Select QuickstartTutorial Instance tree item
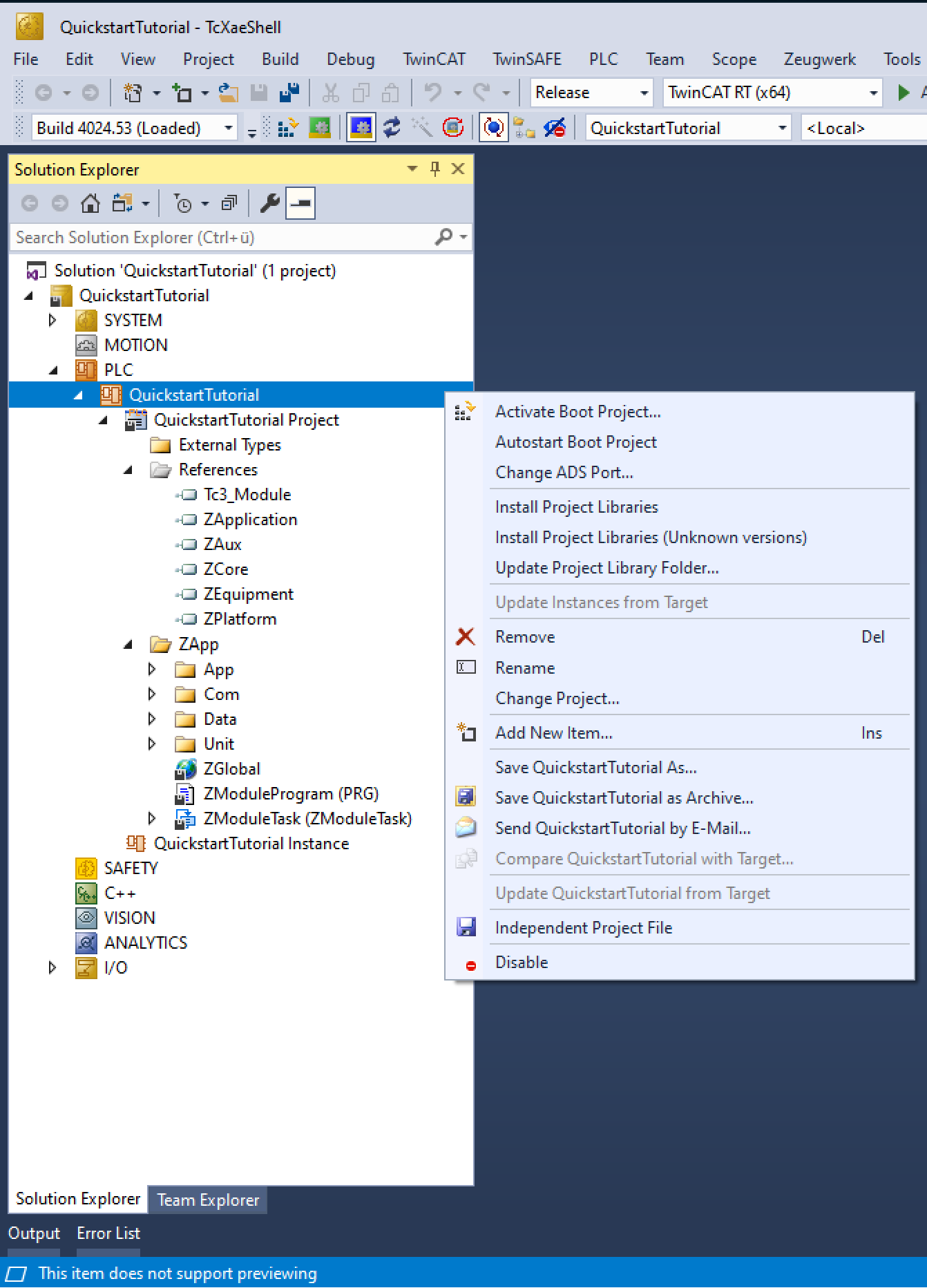Viewport: 927px width, 1288px height. pos(251,843)
